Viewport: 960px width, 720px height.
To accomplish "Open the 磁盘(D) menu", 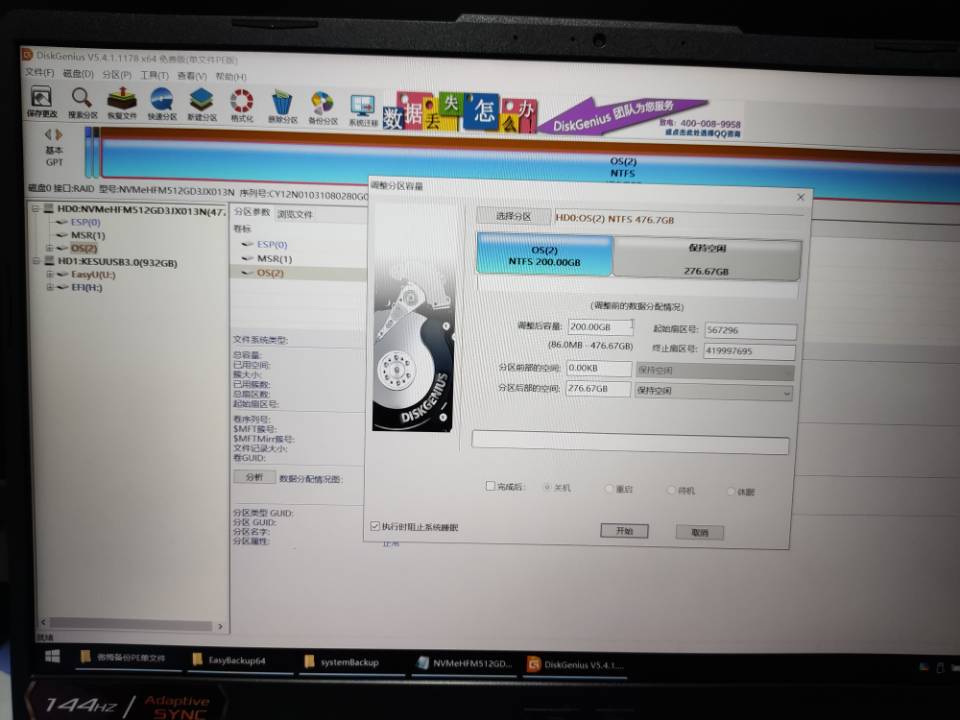I will point(78,73).
